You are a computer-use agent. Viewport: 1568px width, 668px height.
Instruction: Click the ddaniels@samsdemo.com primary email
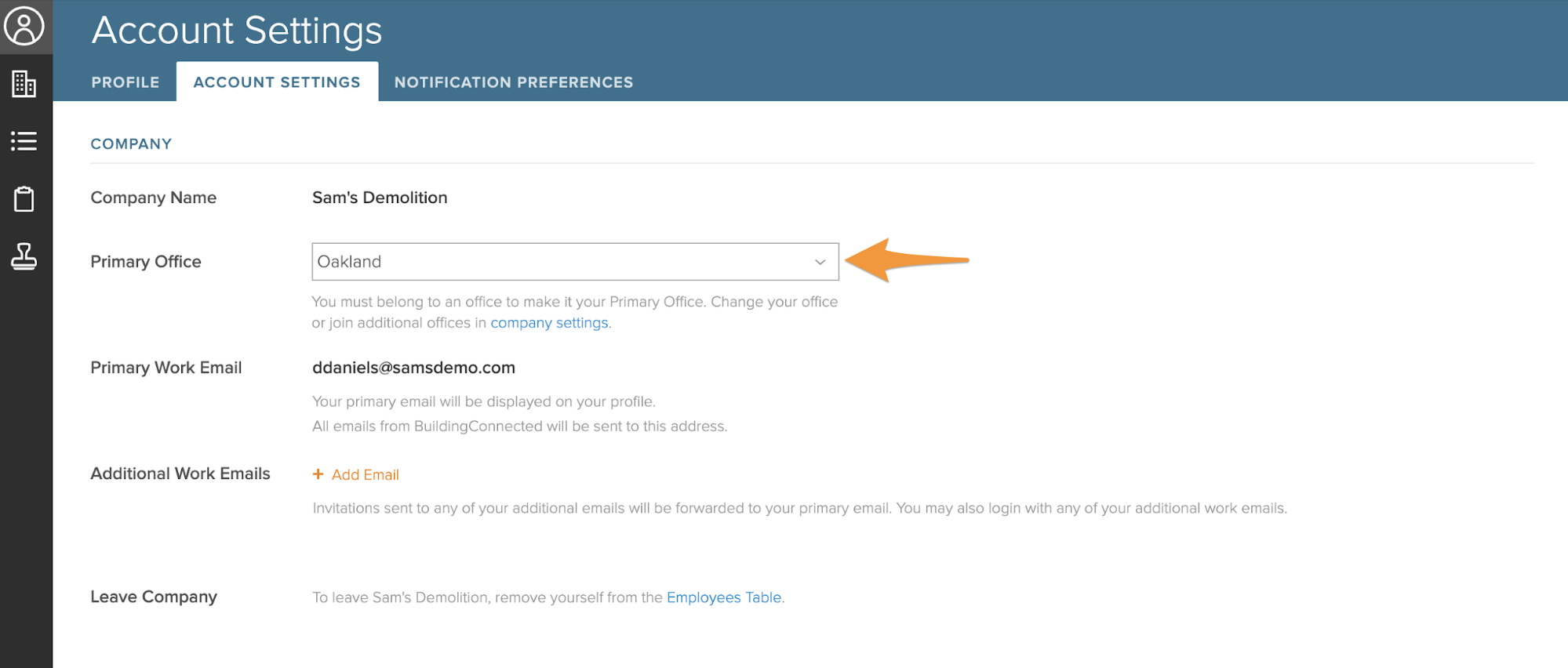click(x=413, y=368)
